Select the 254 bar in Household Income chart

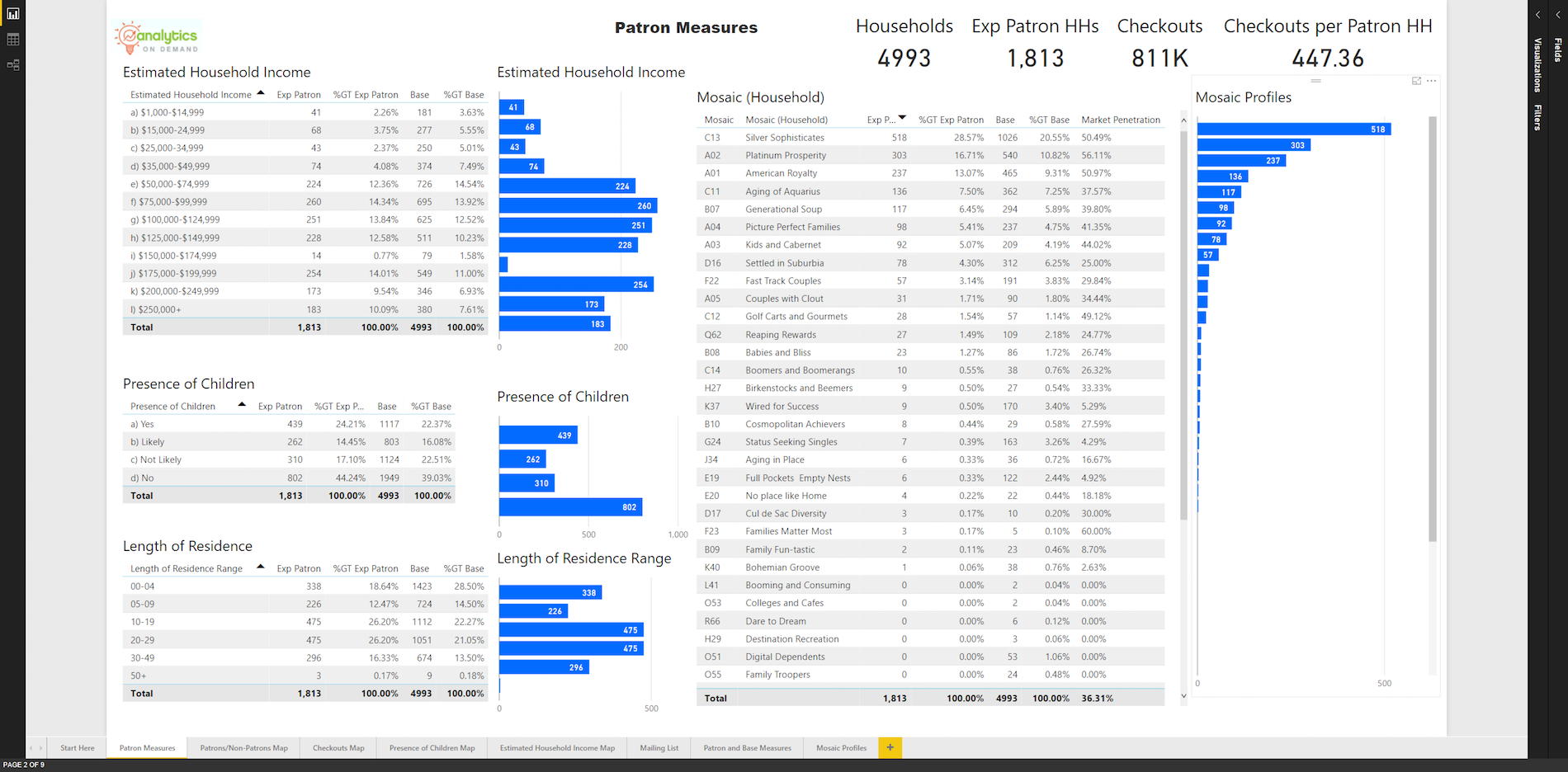[x=576, y=285]
